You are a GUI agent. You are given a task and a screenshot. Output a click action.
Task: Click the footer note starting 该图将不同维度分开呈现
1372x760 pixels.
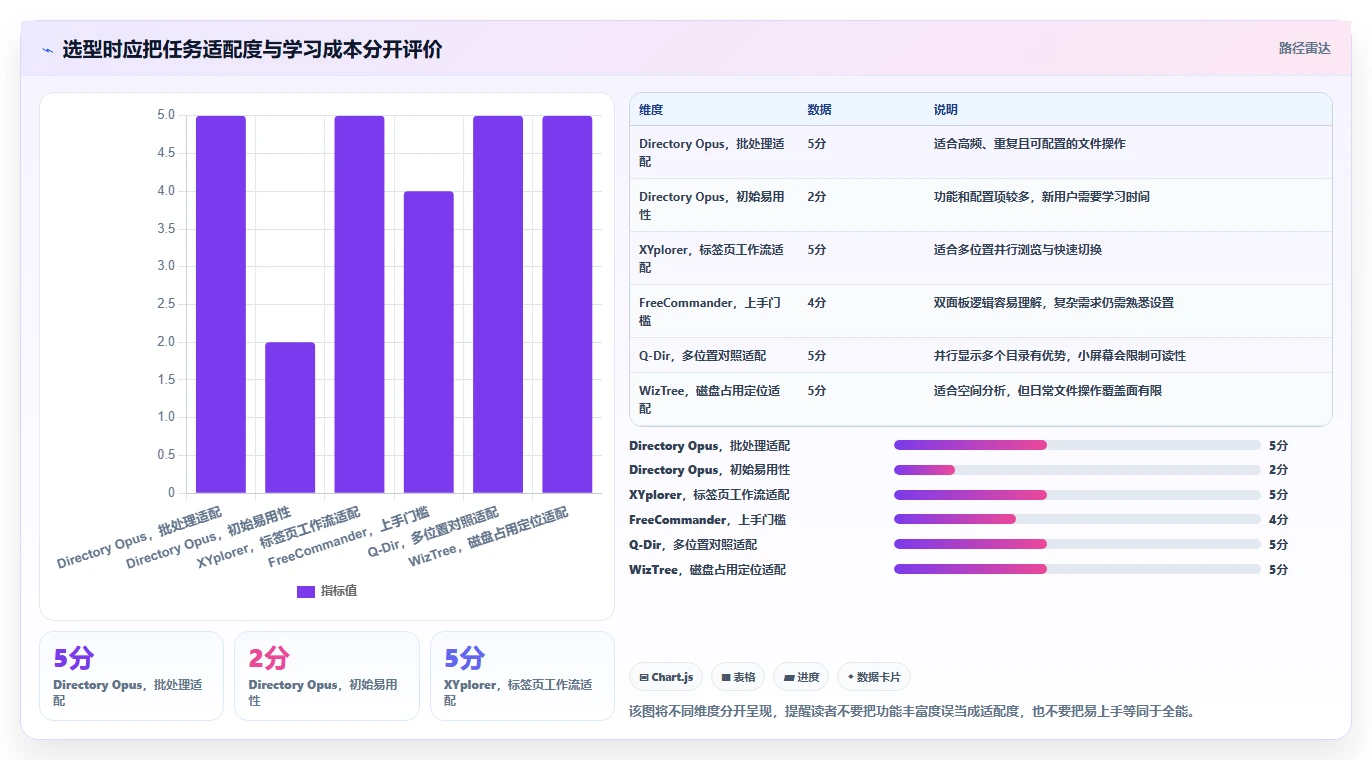point(912,712)
